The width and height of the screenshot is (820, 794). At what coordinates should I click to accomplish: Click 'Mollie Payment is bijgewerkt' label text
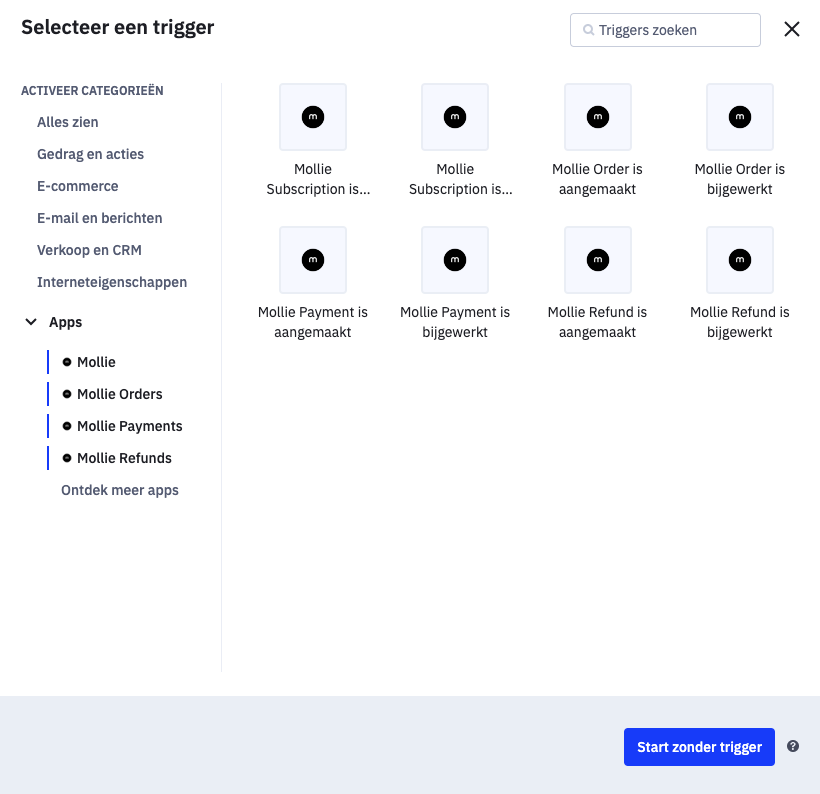coord(455,322)
